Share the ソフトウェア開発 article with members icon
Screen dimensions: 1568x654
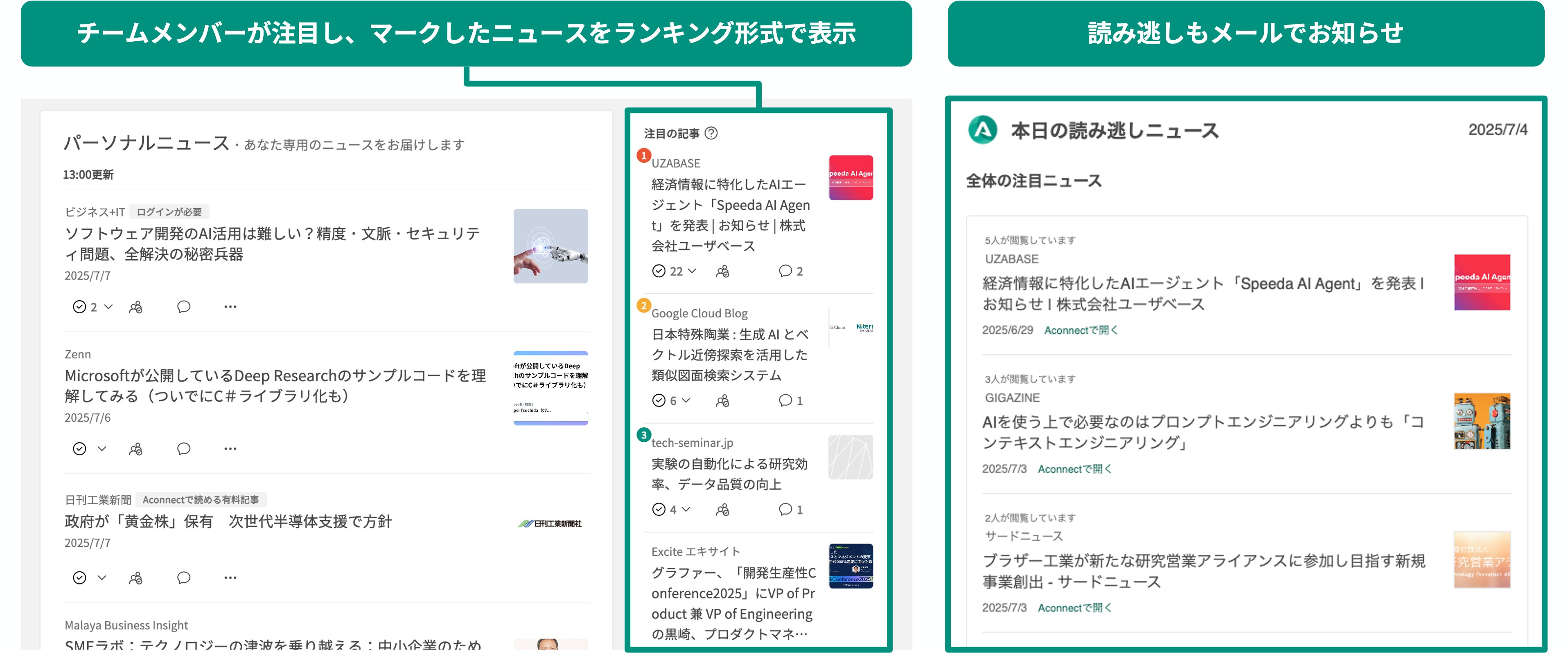[136, 307]
